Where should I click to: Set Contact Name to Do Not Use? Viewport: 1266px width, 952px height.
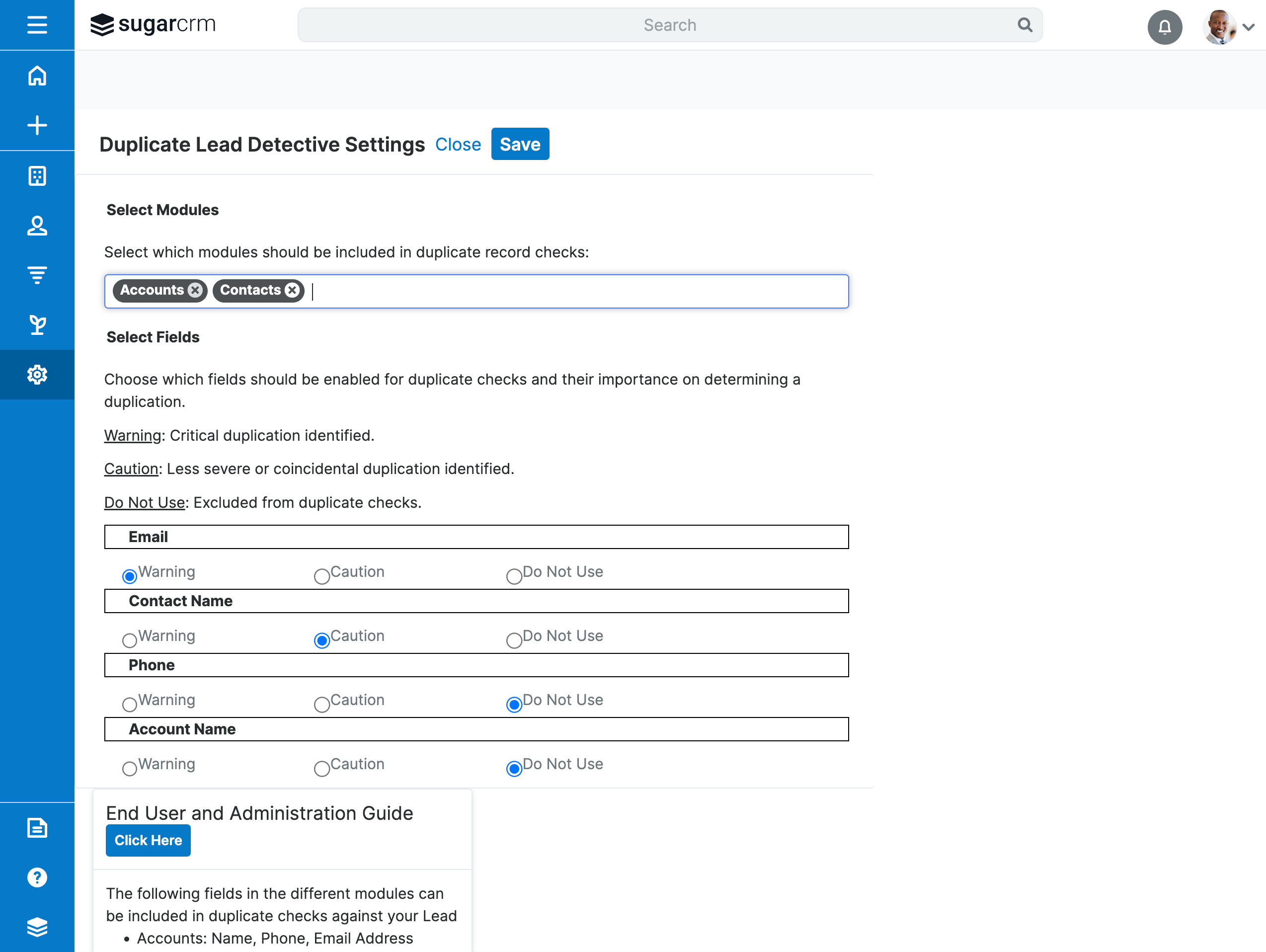(x=515, y=640)
